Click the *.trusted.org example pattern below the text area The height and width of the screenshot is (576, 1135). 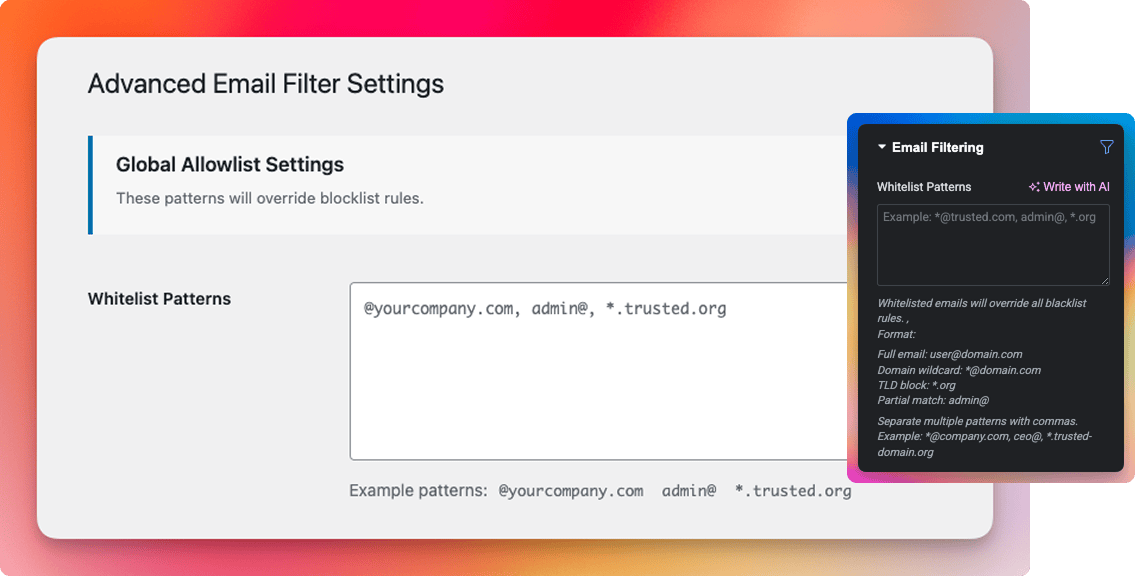point(793,491)
